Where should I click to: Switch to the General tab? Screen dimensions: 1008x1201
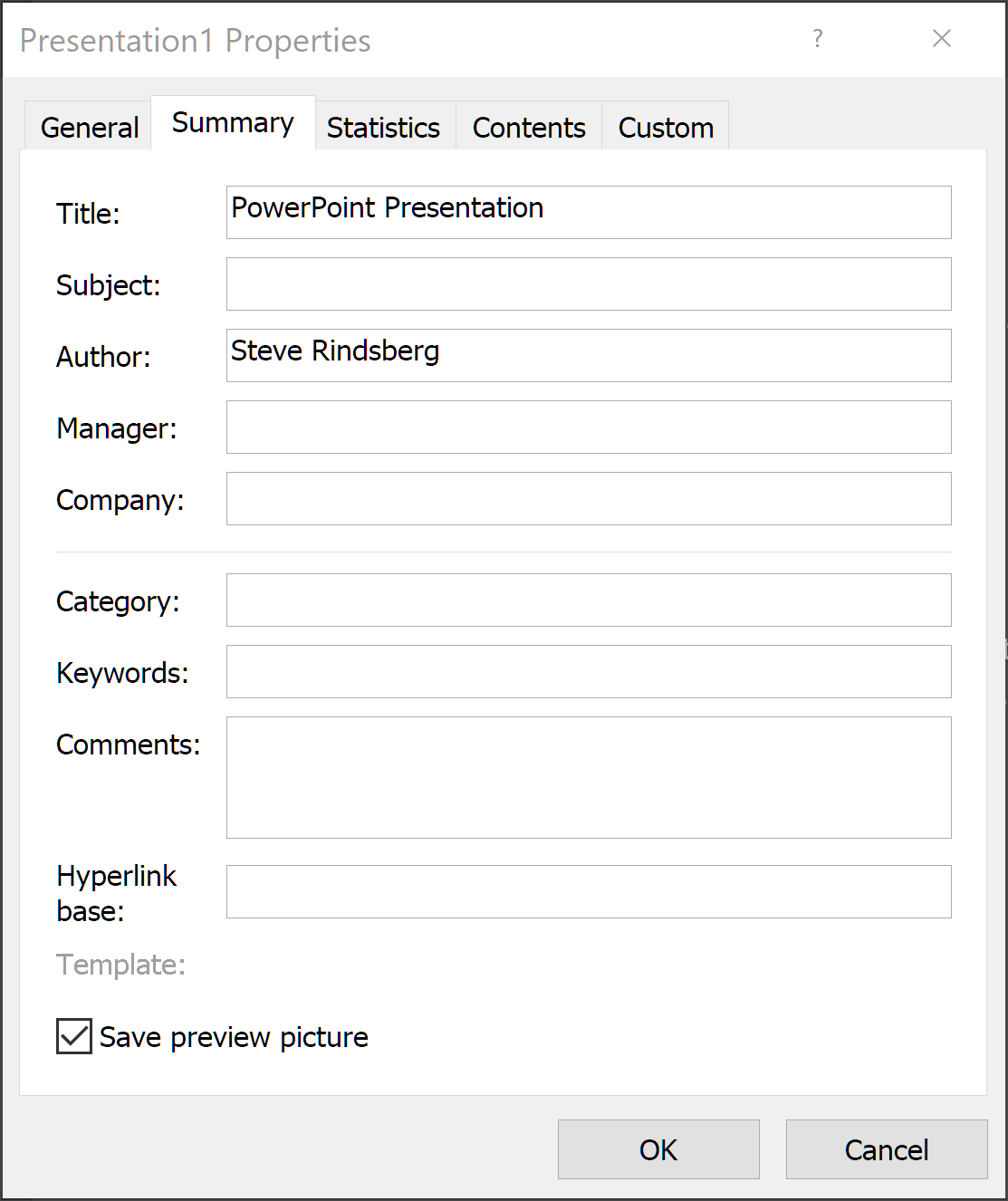click(x=89, y=127)
